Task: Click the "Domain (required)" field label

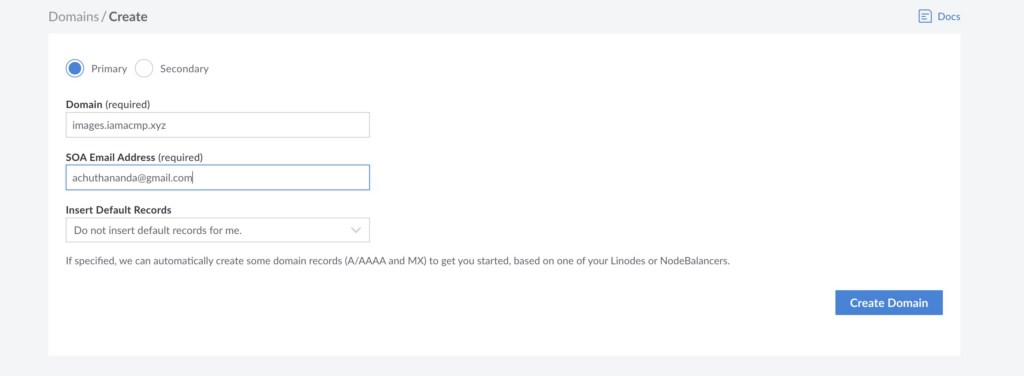Action: click(x=108, y=104)
